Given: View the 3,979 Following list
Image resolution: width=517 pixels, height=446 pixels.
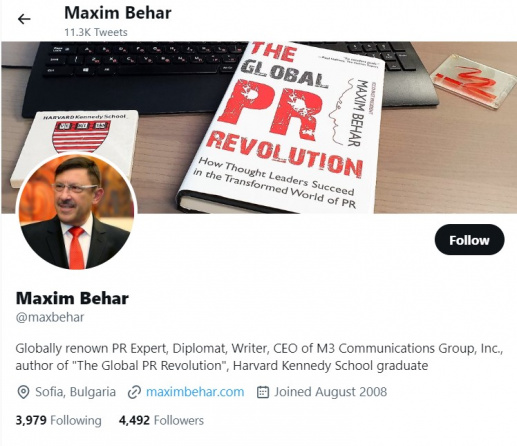Looking at the screenshot, I should tap(58, 420).
